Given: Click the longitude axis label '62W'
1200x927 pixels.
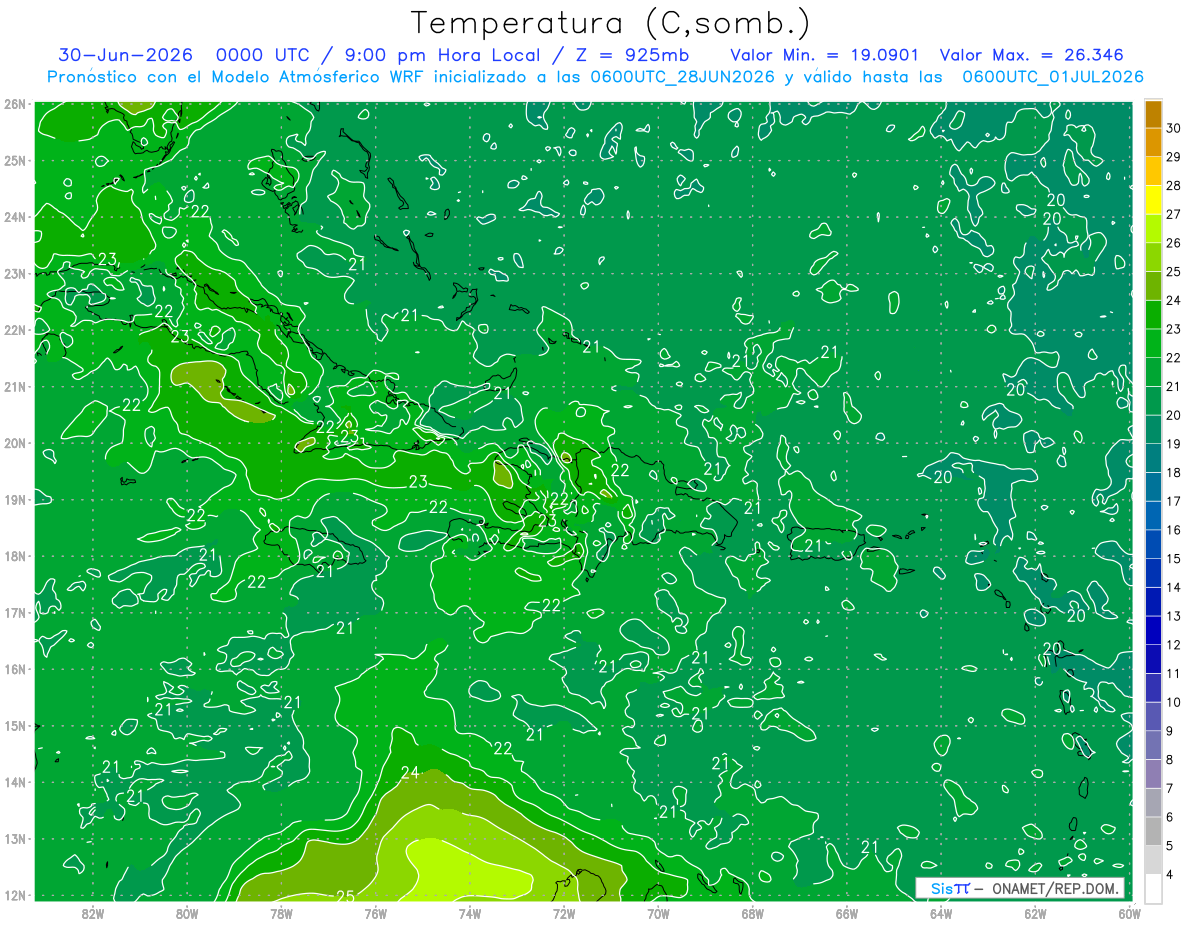Looking at the screenshot, I should coord(1035,914).
